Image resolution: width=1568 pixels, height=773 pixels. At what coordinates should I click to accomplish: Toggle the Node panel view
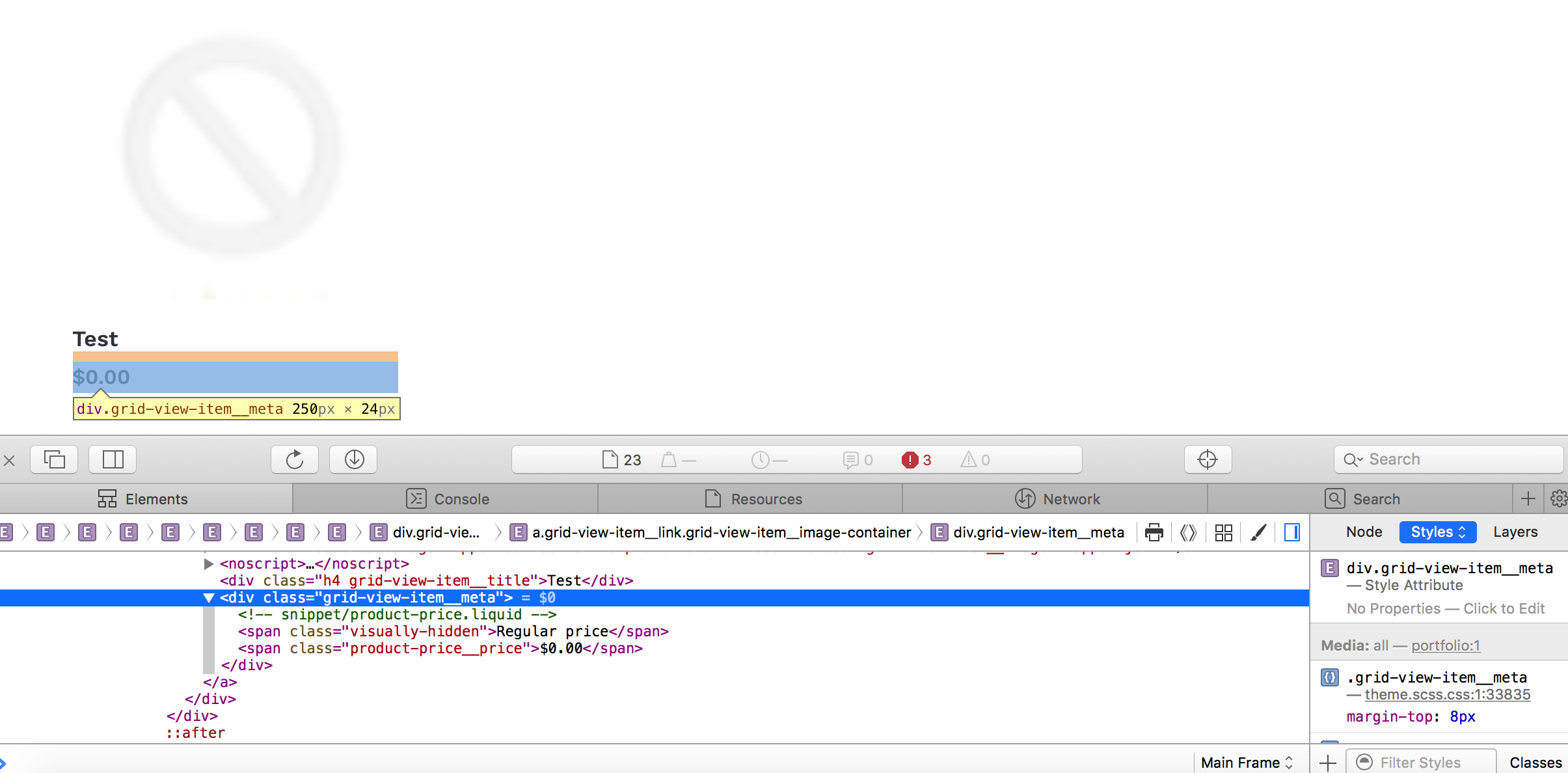point(1361,532)
